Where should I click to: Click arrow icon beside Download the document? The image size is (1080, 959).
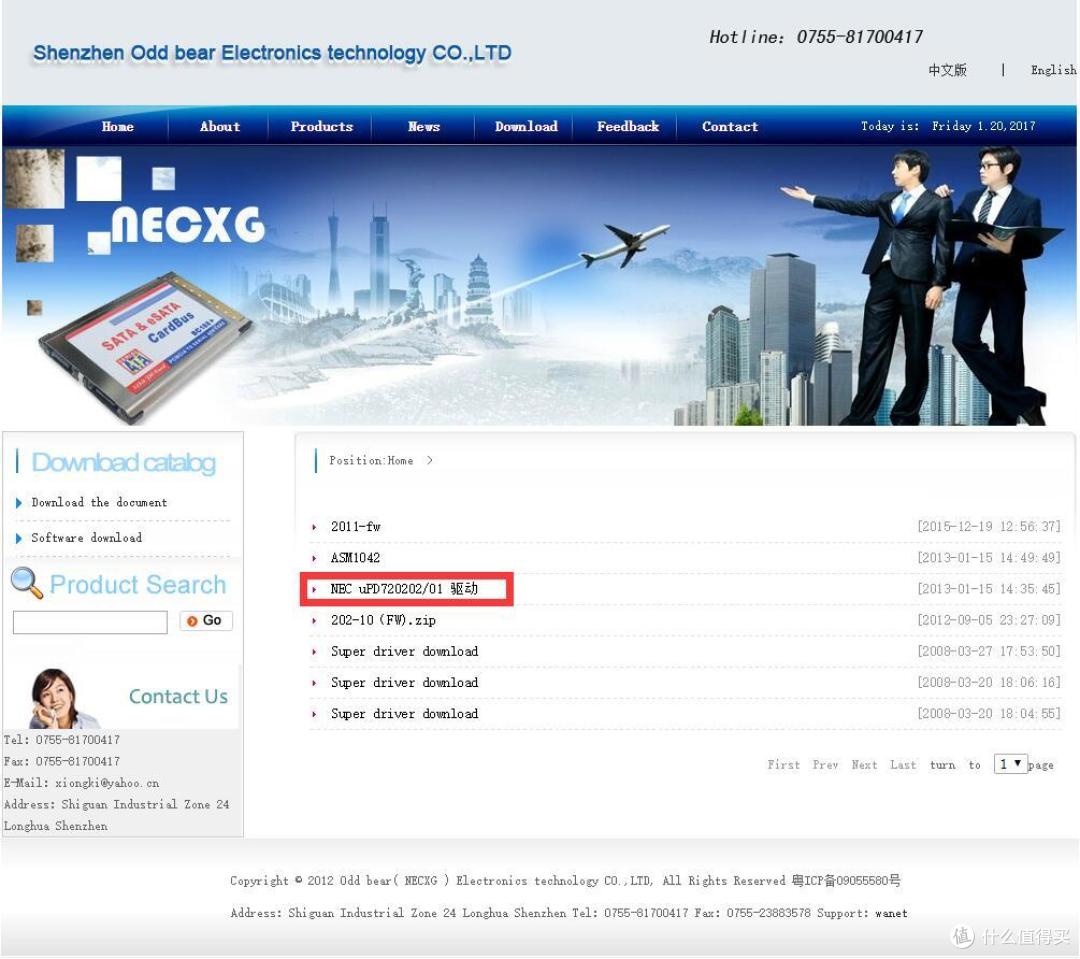pos(19,504)
